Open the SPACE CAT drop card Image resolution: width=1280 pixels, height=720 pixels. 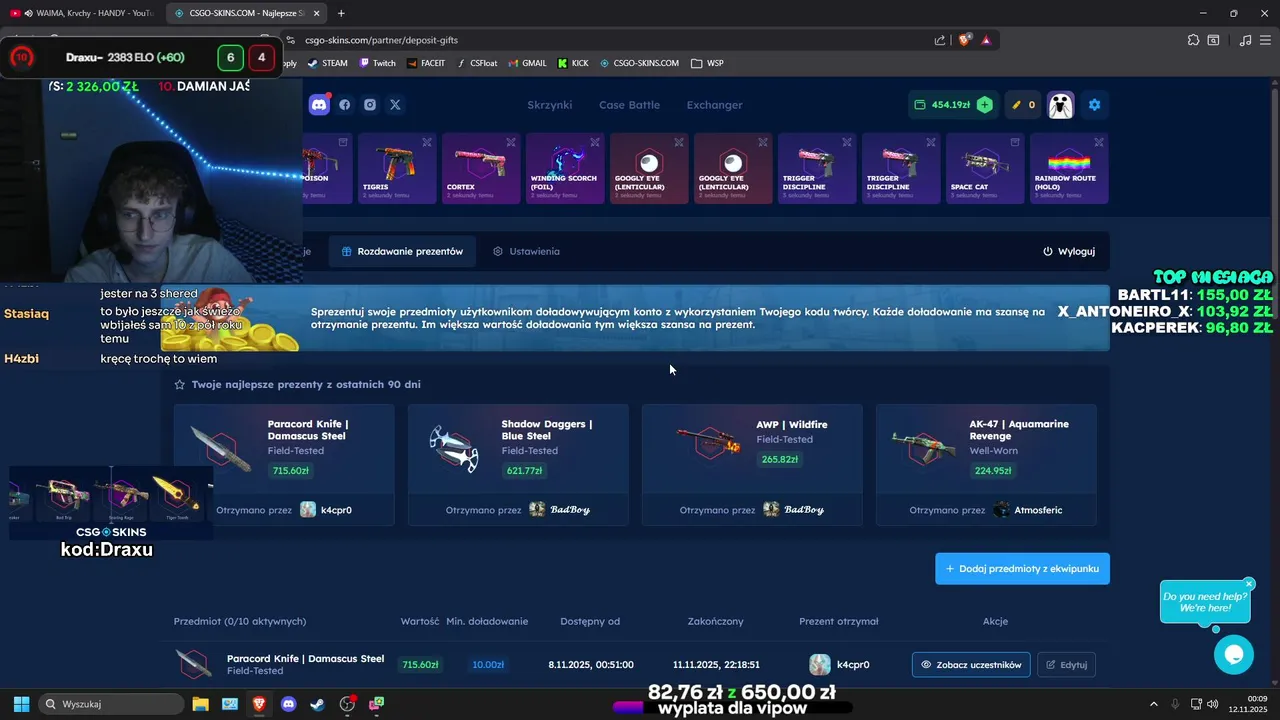pos(985,168)
